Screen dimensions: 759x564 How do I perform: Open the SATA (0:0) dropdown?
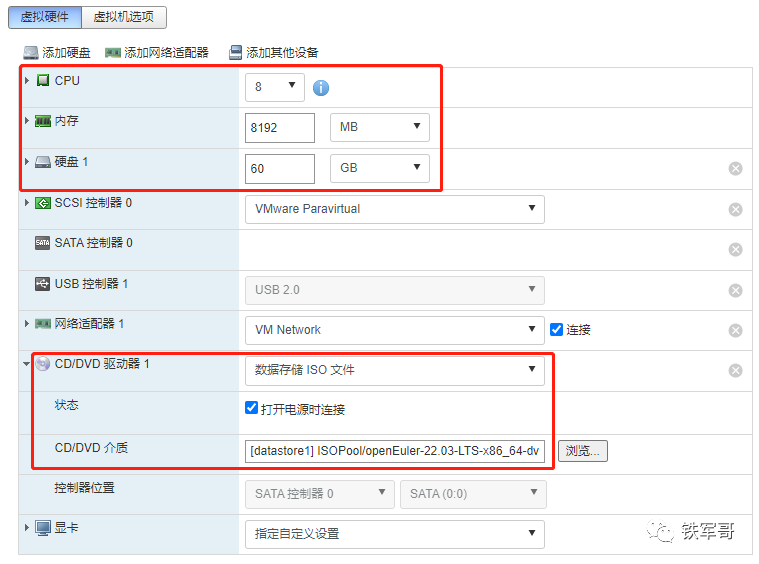pyautogui.click(x=473, y=494)
